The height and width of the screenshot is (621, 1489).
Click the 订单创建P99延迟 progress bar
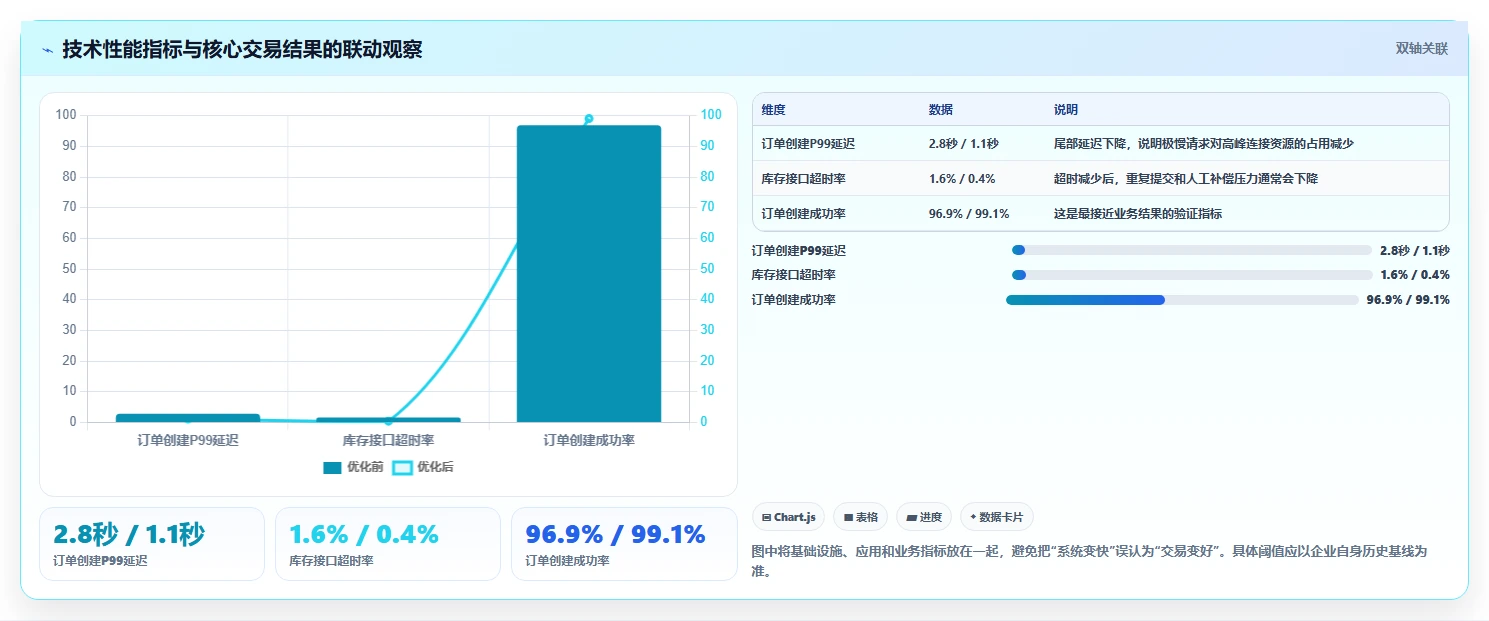[1191, 250]
